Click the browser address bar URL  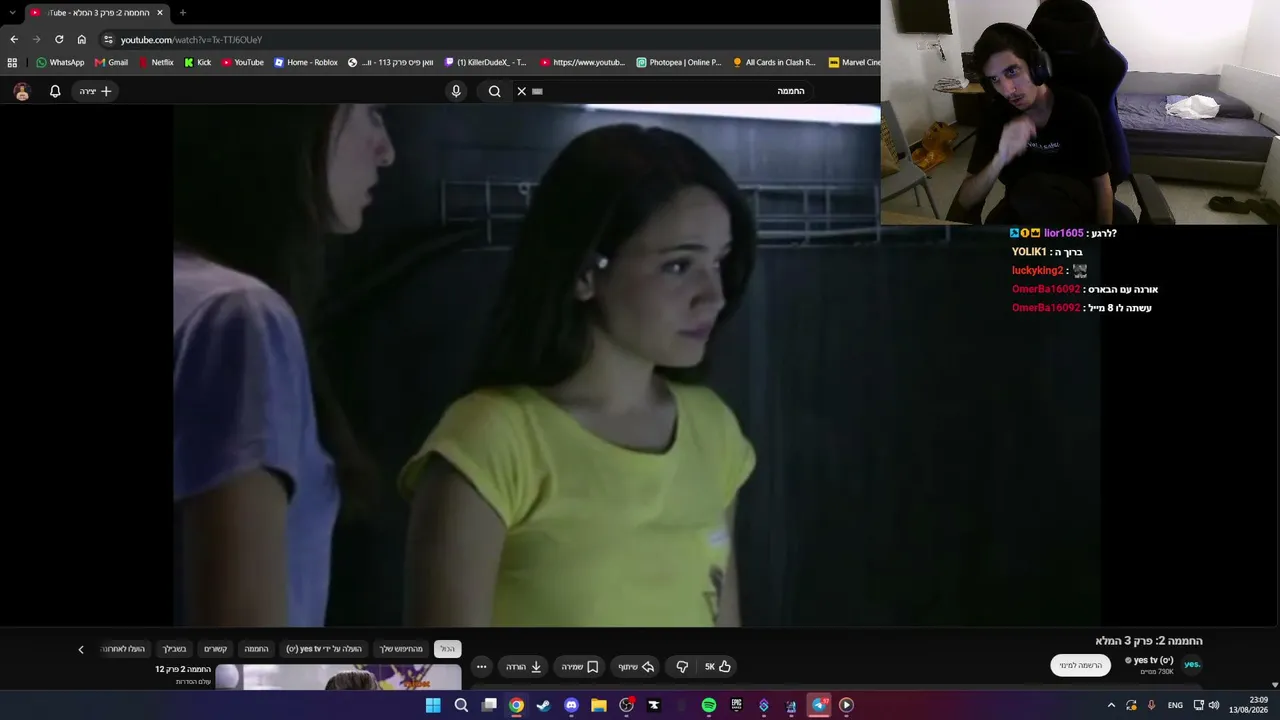coord(191,40)
